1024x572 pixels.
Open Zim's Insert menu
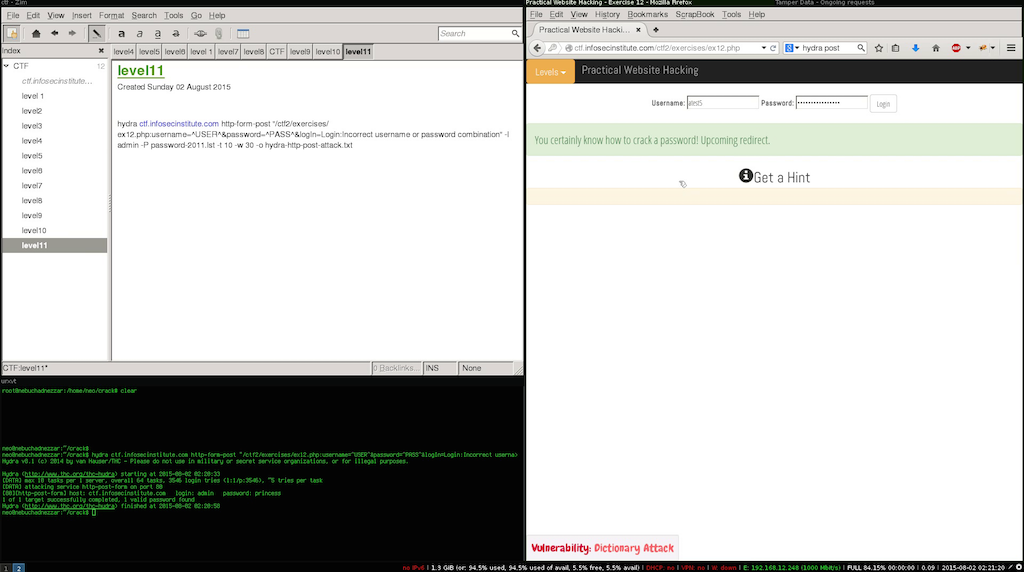[x=82, y=15]
